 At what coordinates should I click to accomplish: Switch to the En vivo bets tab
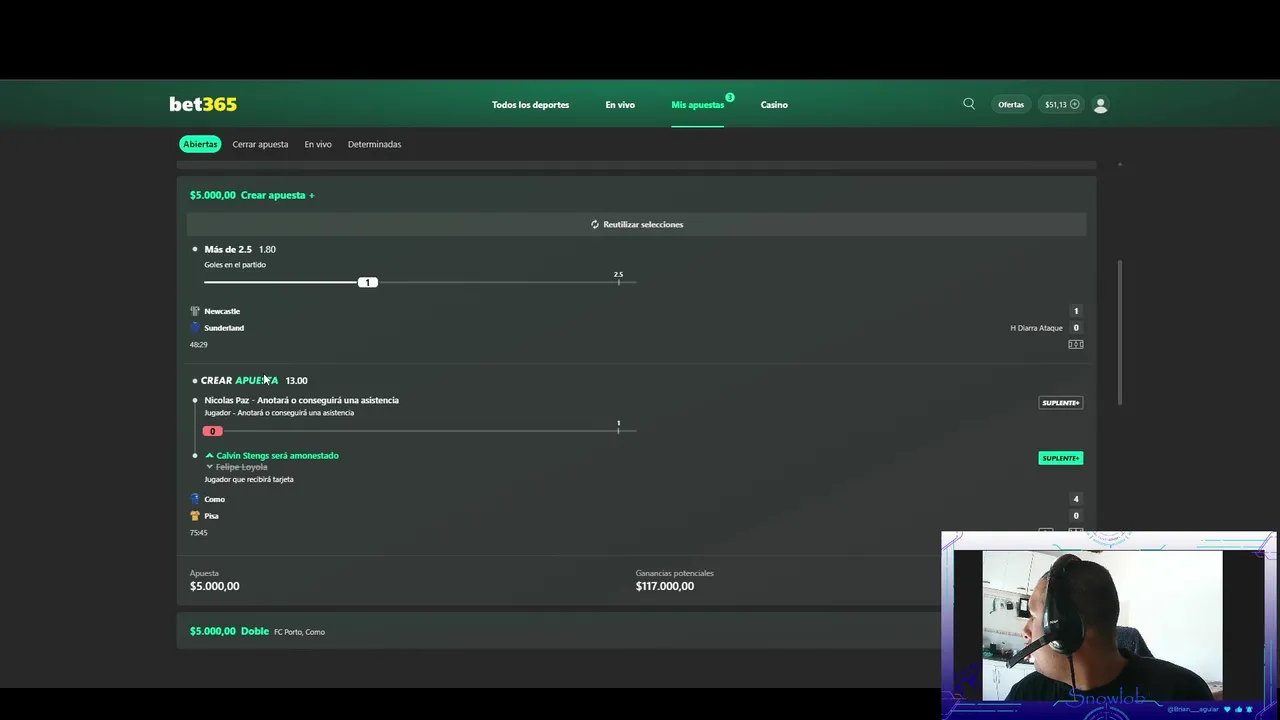tap(318, 144)
